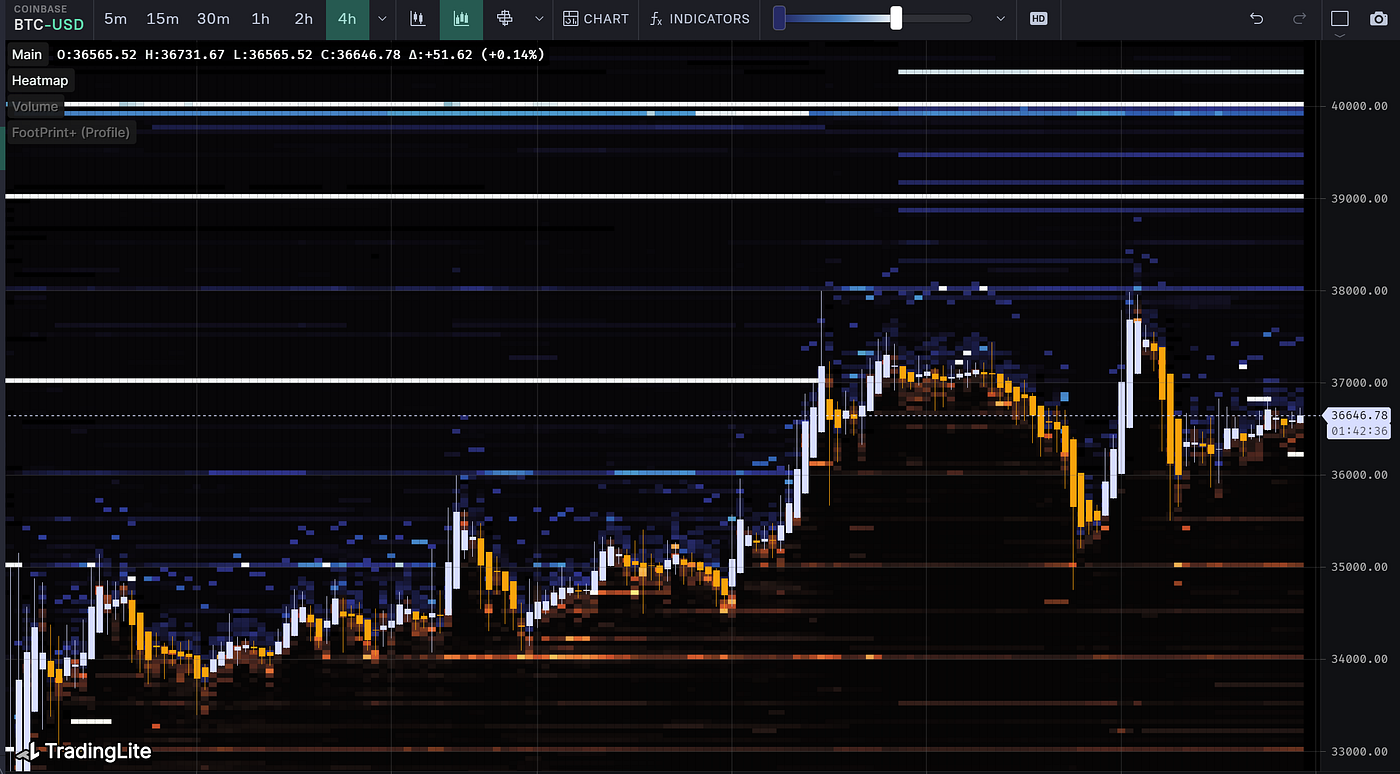Click the 37000.00 price axis label

click(1358, 383)
